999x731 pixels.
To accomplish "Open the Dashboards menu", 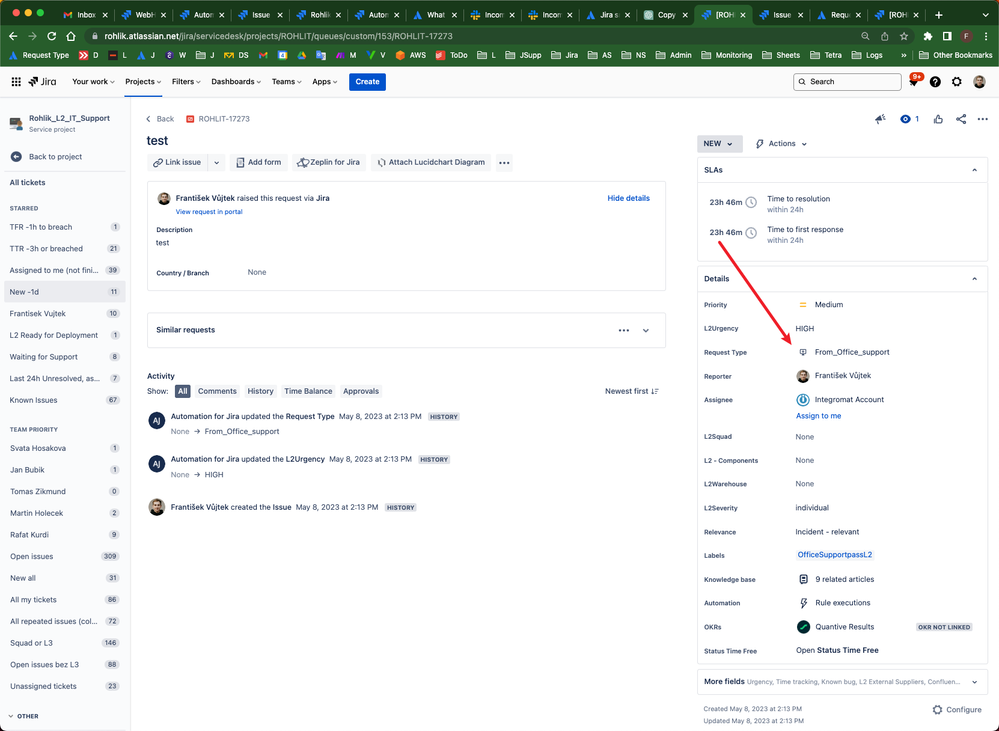I will click(236, 82).
